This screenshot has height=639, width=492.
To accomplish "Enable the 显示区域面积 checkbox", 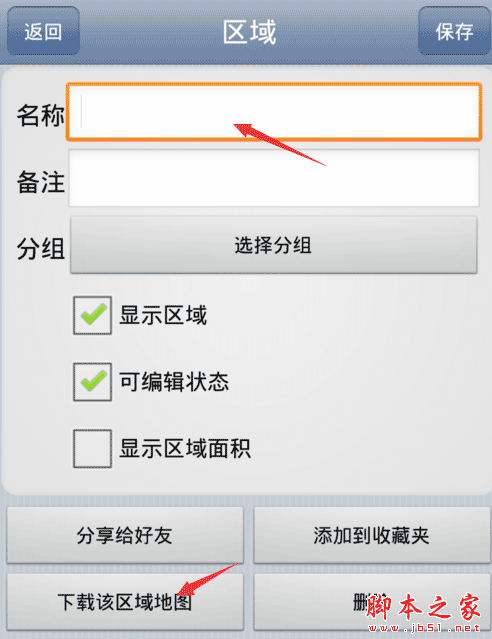I will click(93, 448).
